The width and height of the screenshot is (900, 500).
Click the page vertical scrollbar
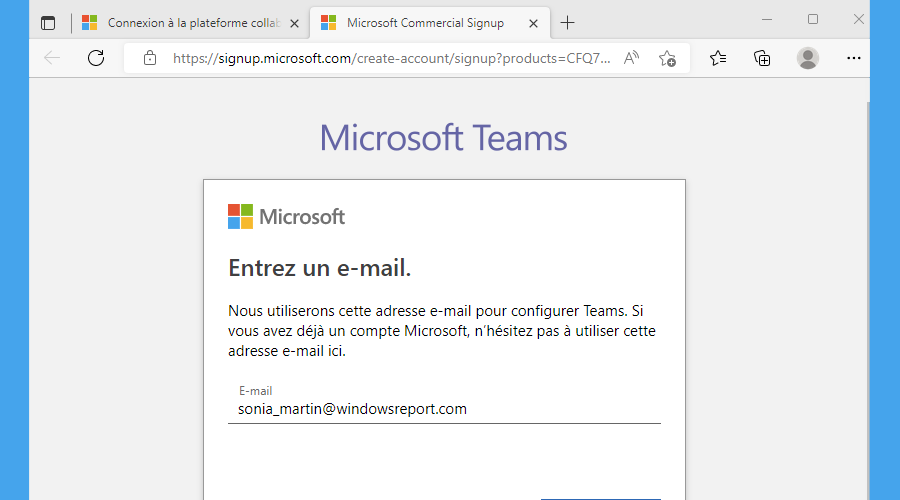pyautogui.click(x=867, y=299)
